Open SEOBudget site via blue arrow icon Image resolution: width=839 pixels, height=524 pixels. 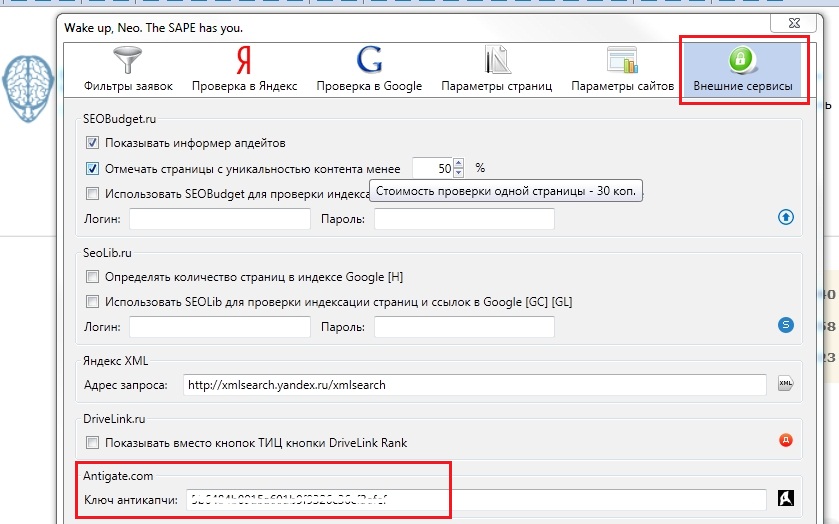[x=785, y=217]
